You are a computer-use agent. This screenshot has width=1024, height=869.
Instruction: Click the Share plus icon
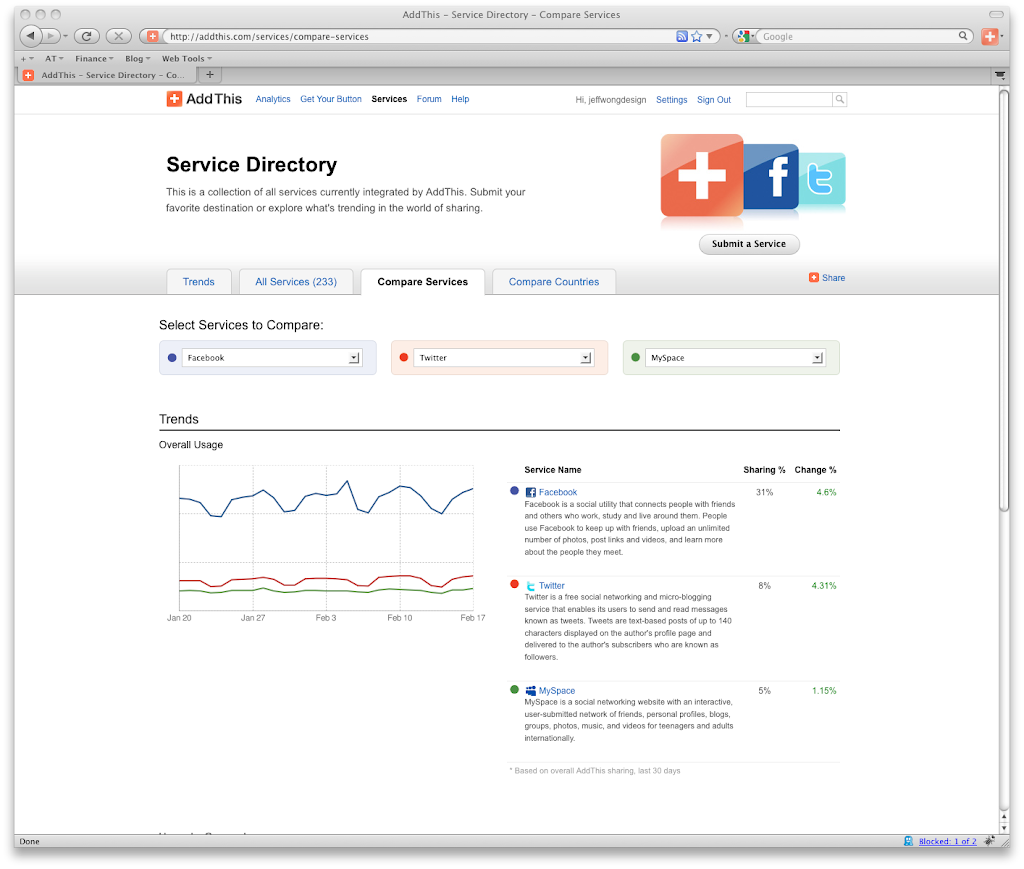[814, 277]
